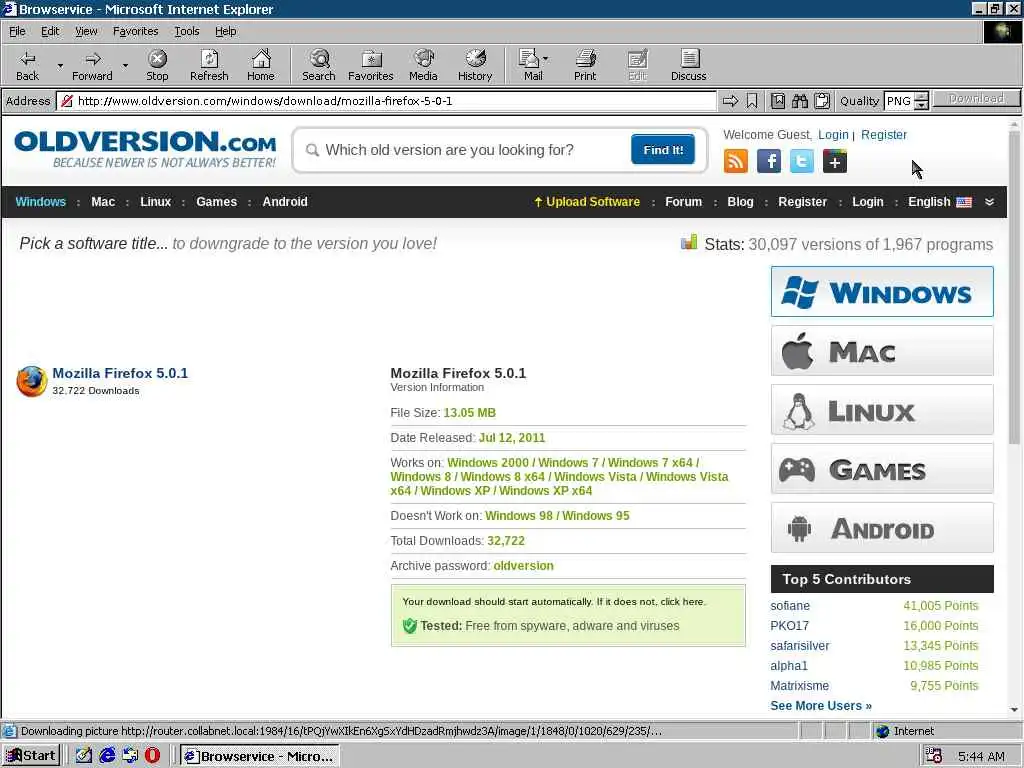1024x768 pixels.
Task: Click the Firefox logo icon
Action: [x=31, y=381]
